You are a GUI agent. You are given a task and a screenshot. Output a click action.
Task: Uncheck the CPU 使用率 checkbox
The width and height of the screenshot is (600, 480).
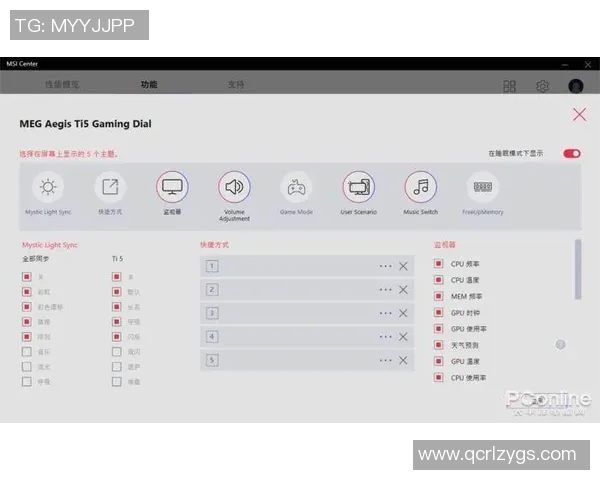[x=439, y=377]
